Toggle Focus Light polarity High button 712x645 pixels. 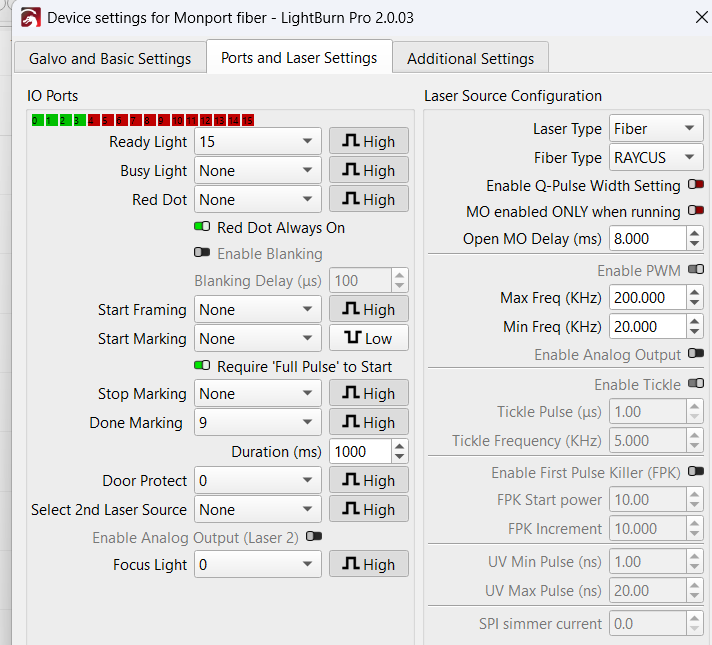(368, 565)
